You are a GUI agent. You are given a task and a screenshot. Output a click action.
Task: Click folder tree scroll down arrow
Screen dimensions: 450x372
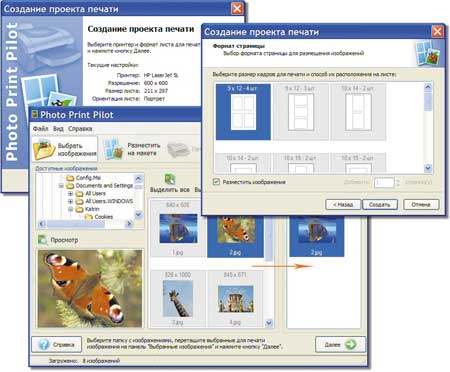139,215
